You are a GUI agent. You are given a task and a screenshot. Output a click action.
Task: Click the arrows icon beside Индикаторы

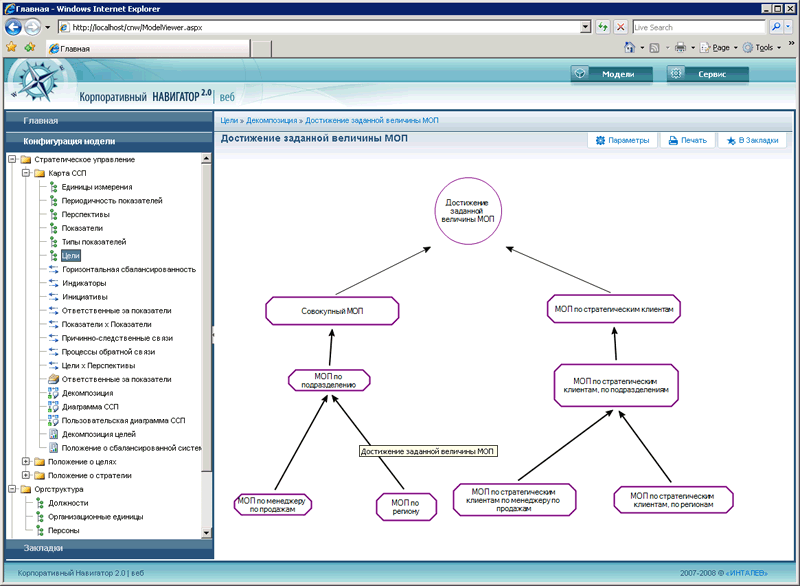click(54, 283)
